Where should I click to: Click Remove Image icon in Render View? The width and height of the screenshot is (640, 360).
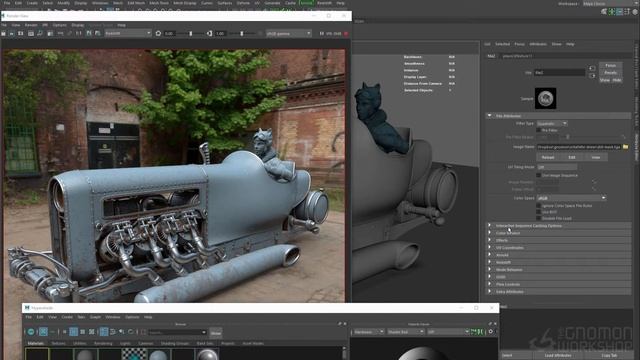click(98, 33)
